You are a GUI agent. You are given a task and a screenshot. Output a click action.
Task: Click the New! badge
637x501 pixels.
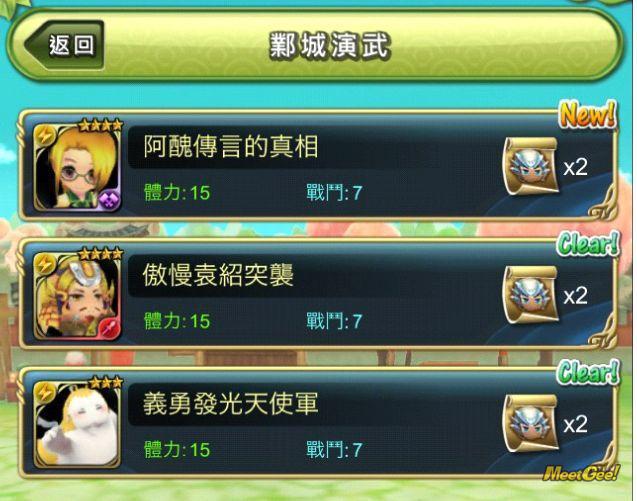pyautogui.click(x=587, y=115)
